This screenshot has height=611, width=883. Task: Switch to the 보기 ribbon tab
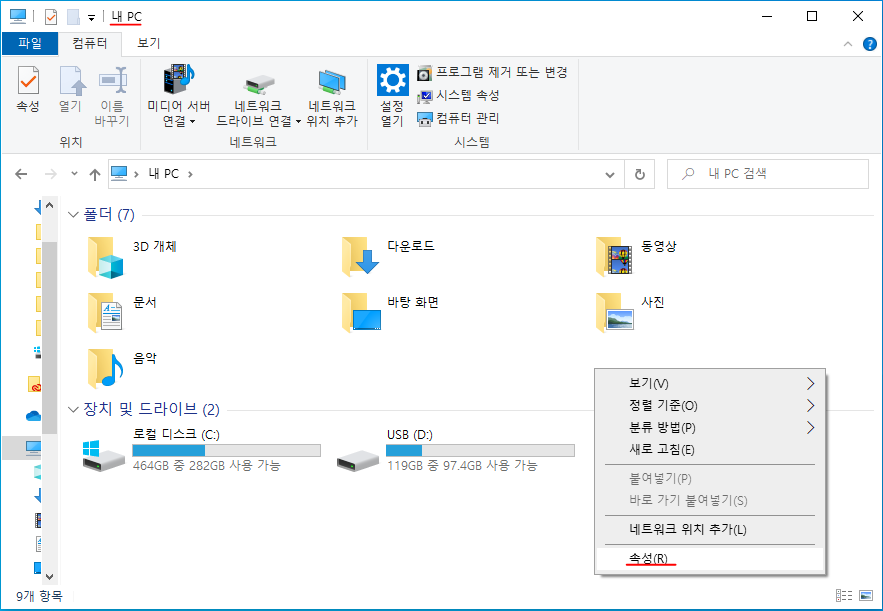(x=149, y=43)
